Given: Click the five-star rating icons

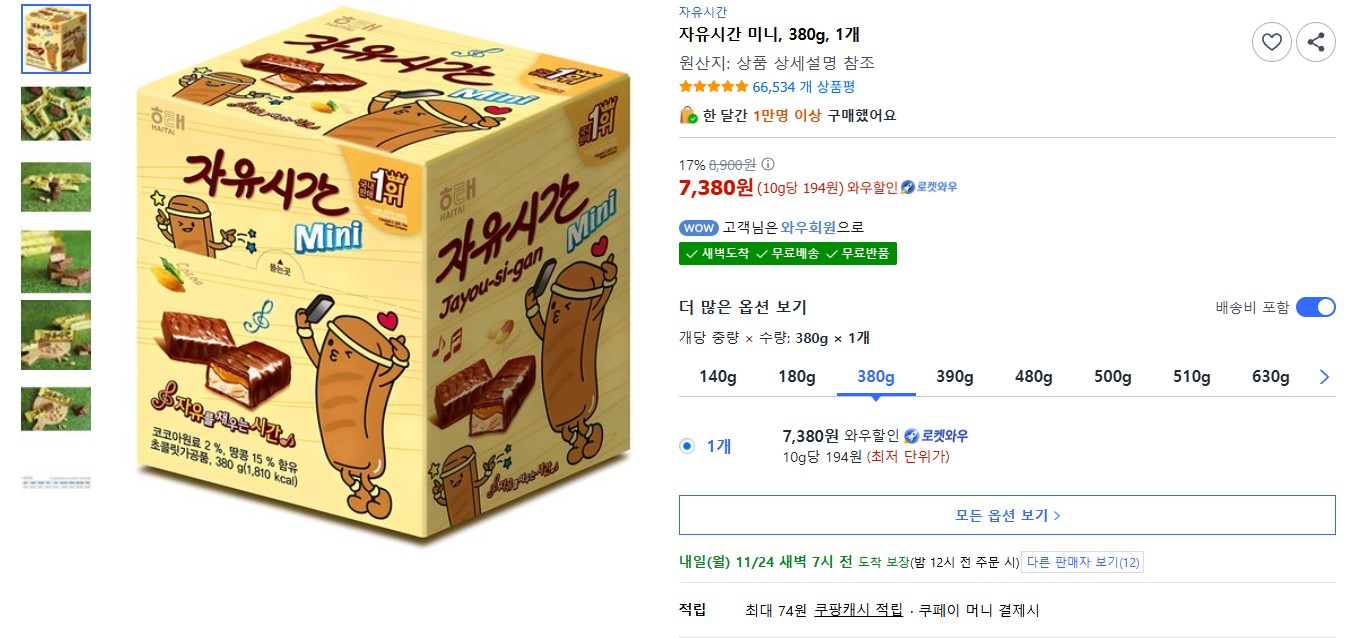Looking at the screenshot, I should [x=713, y=87].
